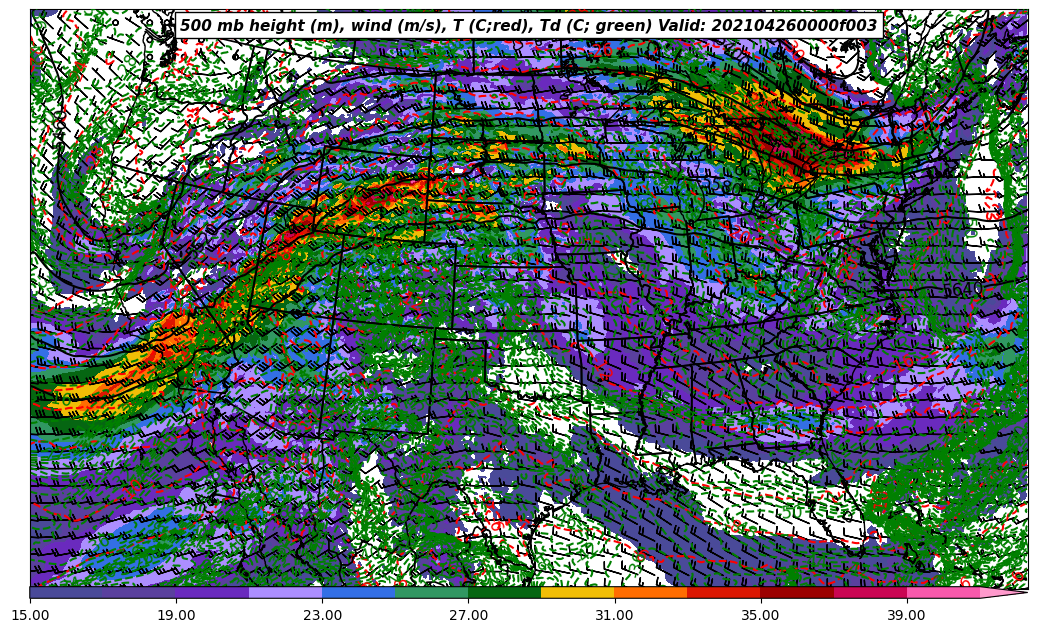Click the crimson colorbar segment
Viewport: 1037px width, 632px height.
(x=869, y=592)
